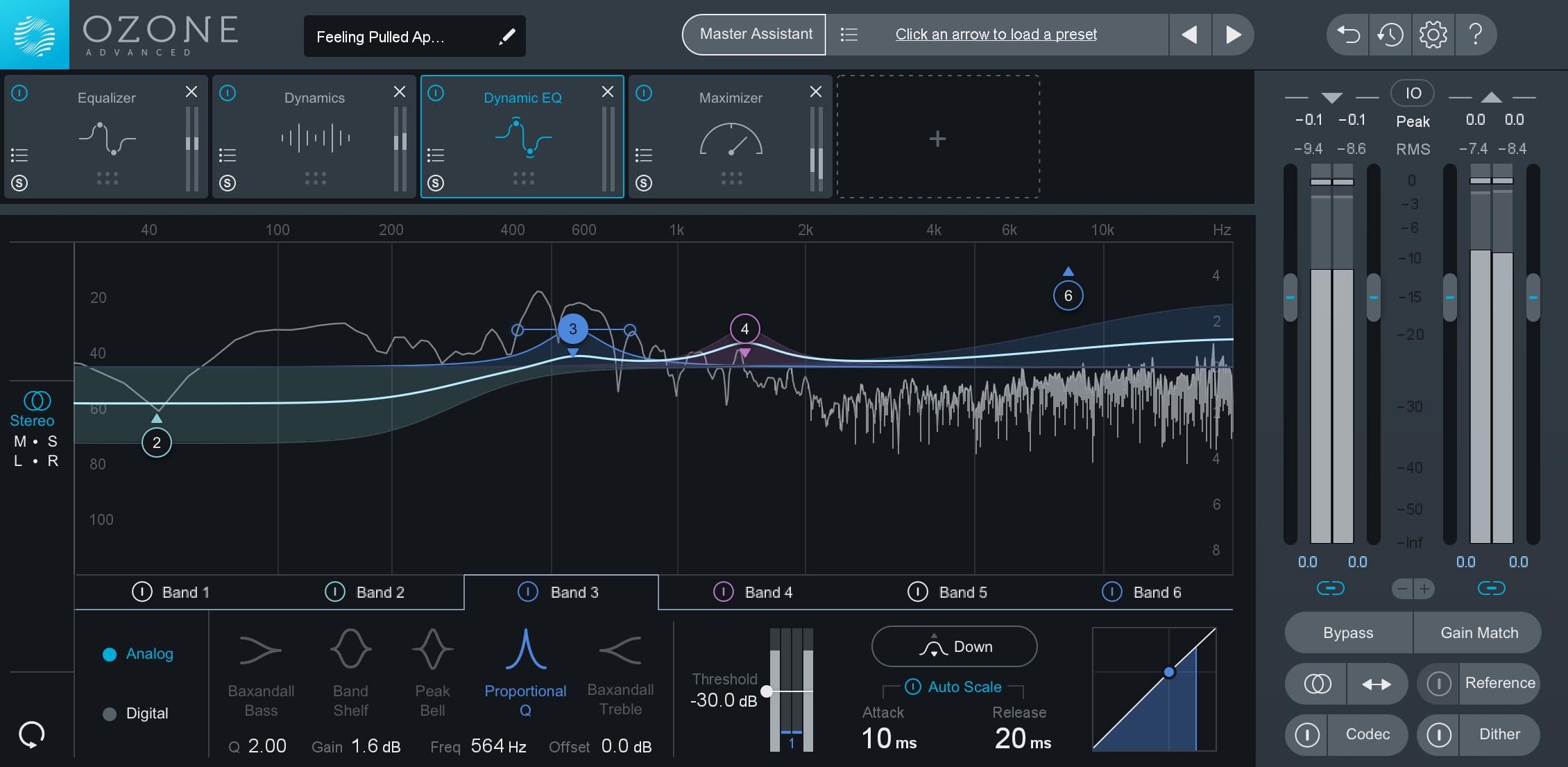Open the Down mode selector

point(954,646)
